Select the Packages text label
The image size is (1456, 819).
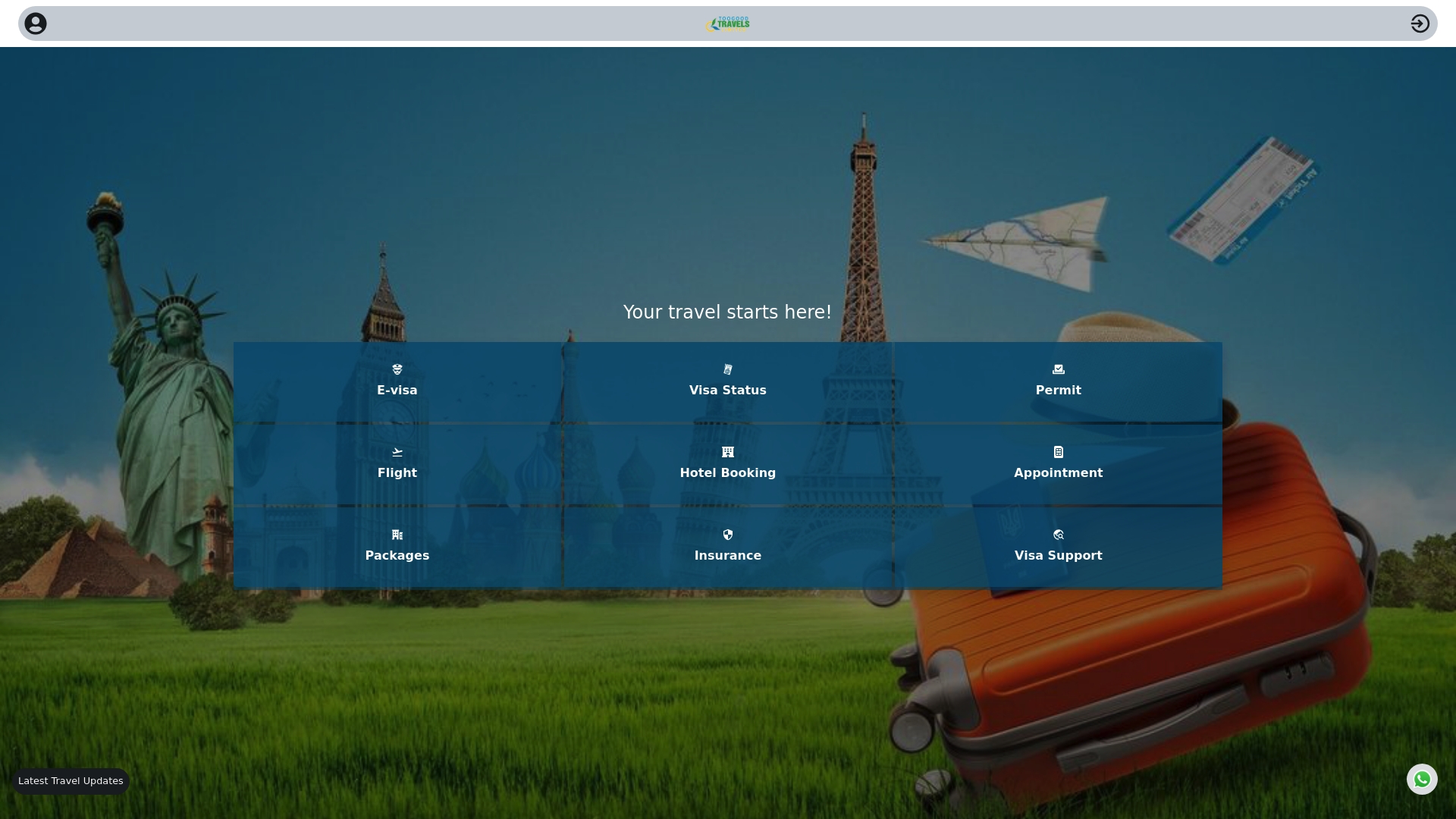pyautogui.click(x=397, y=556)
